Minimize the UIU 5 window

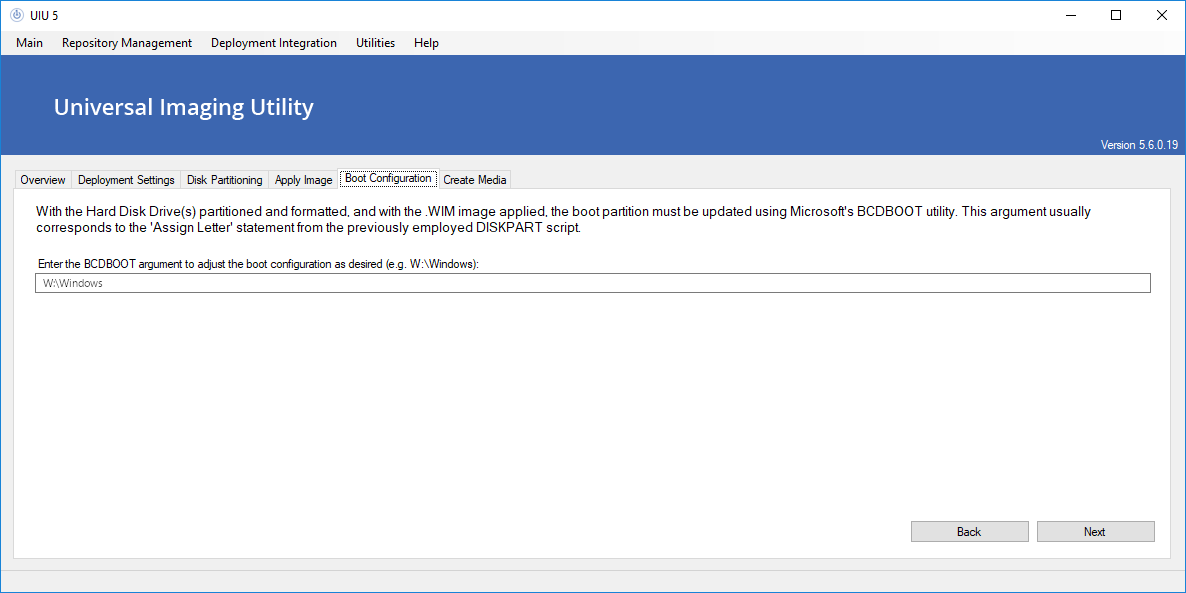[x=1070, y=15]
